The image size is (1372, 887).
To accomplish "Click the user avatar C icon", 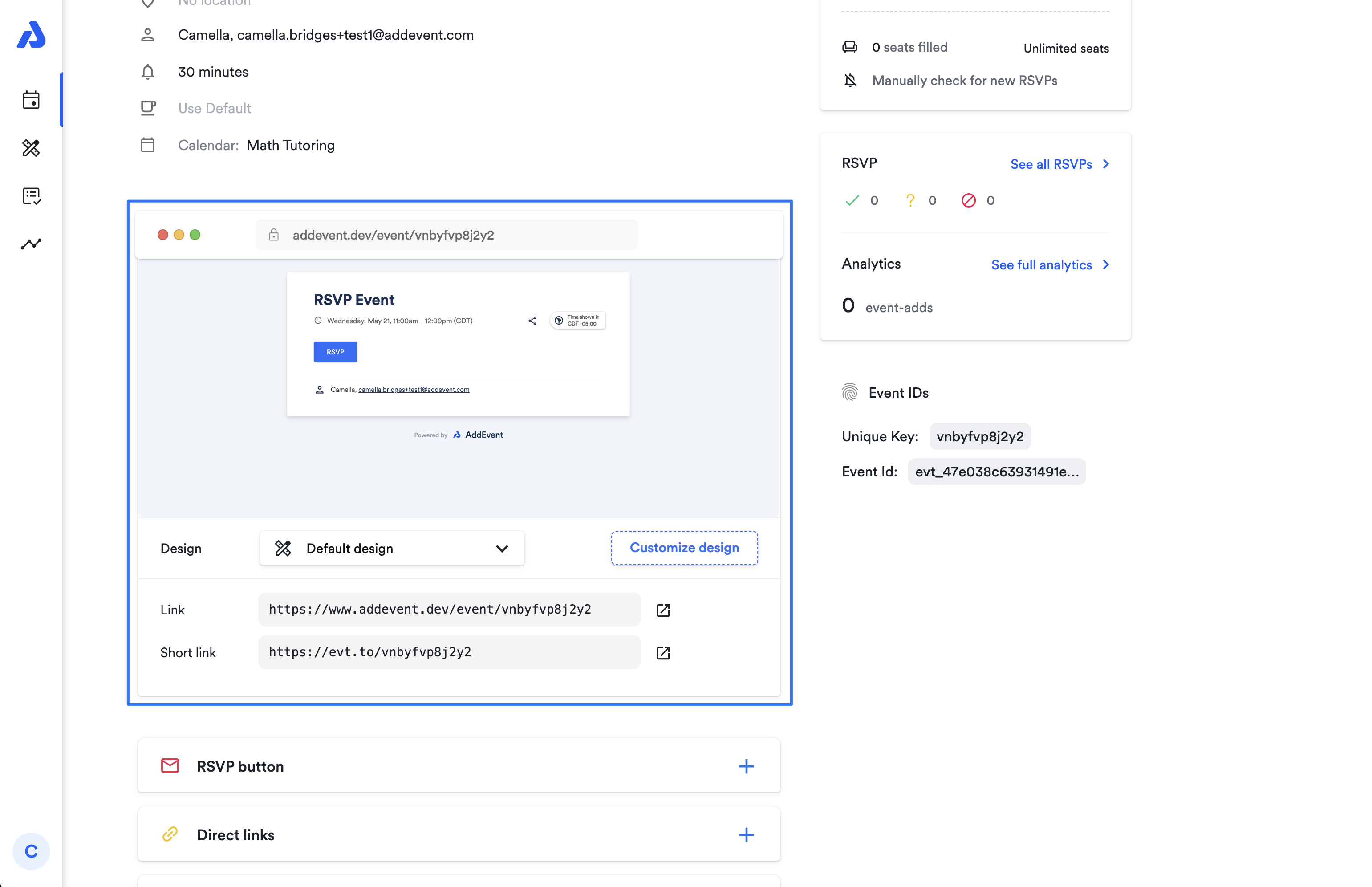I will [31, 851].
